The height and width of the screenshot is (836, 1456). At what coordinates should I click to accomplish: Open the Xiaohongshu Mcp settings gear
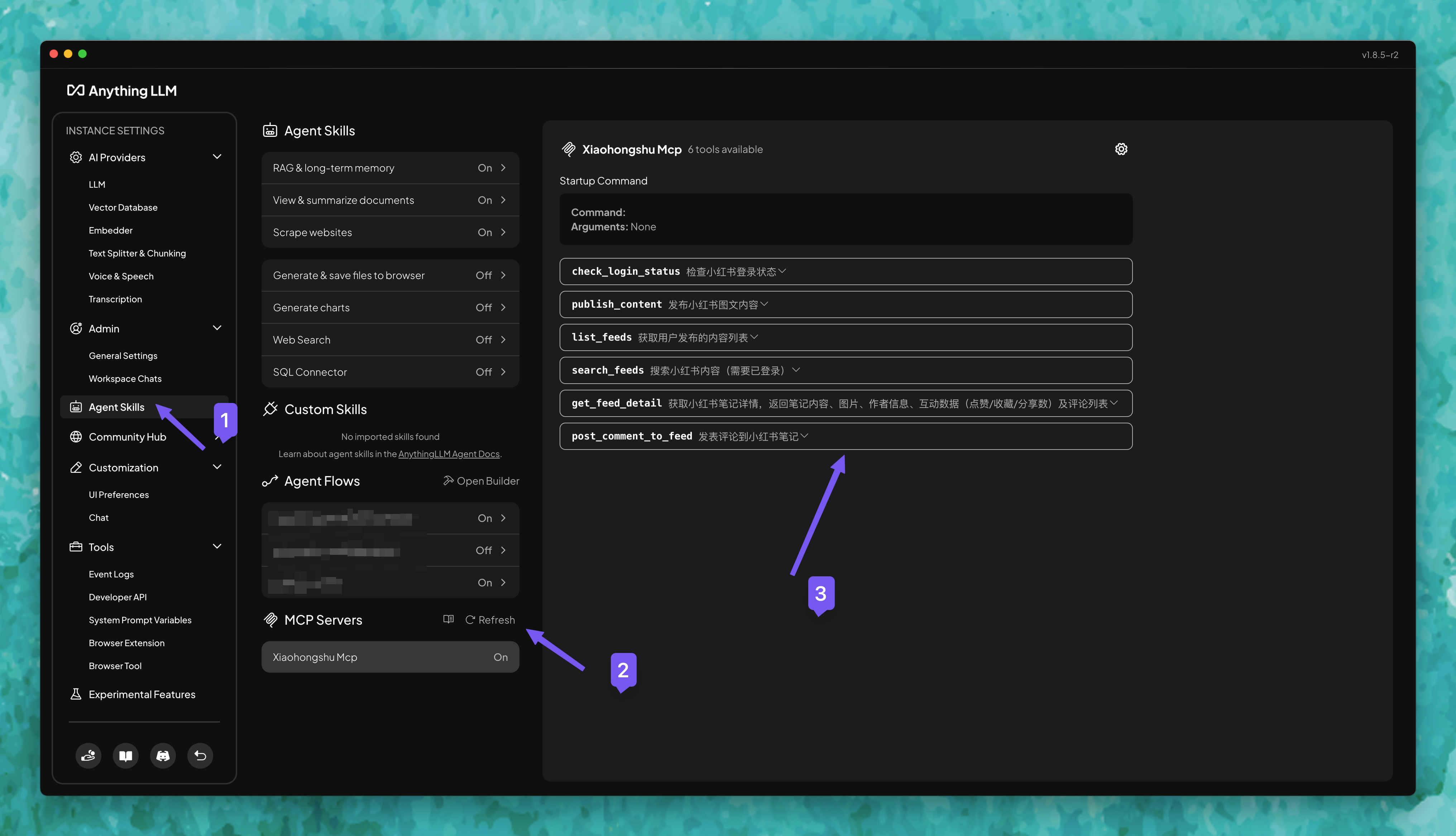point(1121,149)
